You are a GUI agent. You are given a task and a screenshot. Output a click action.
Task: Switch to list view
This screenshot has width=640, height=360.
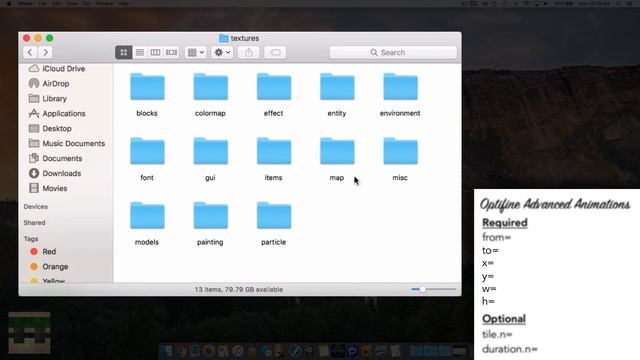tap(140, 52)
